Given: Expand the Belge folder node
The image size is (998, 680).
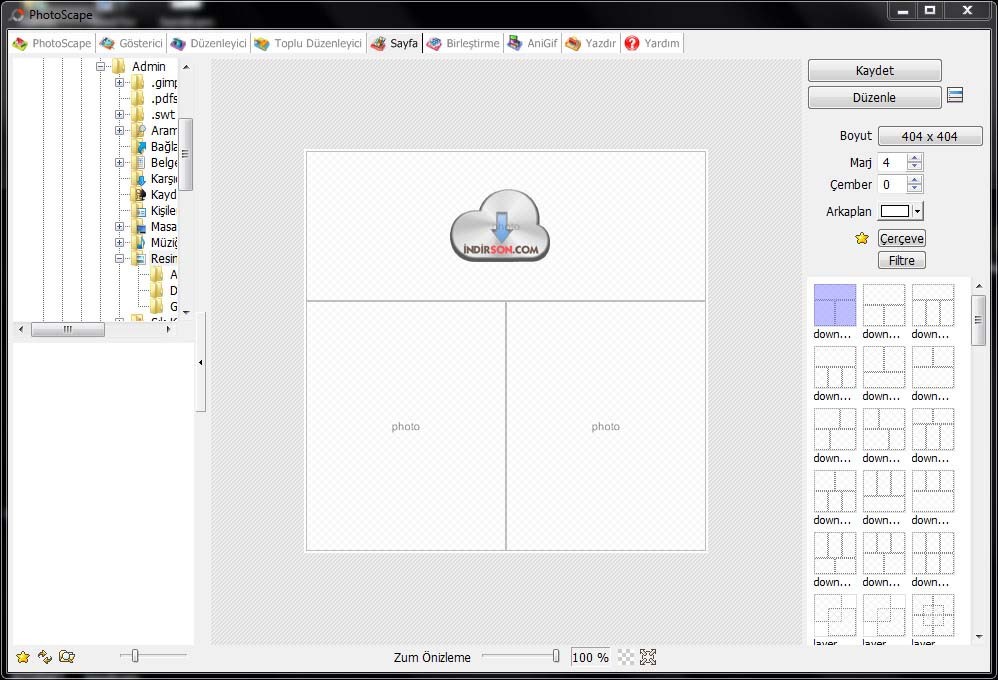Looking at the screenshot, I should point(119,162).
